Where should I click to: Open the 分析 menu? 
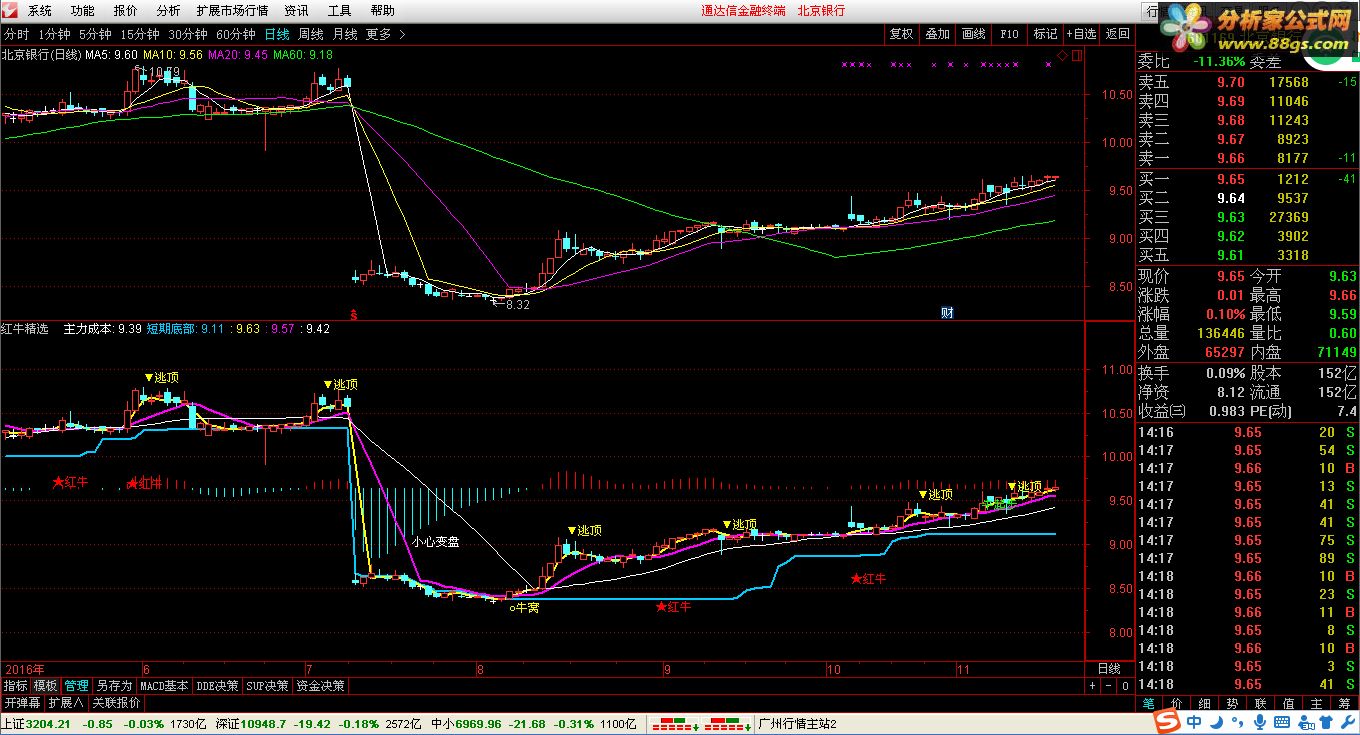click(169, 10)
